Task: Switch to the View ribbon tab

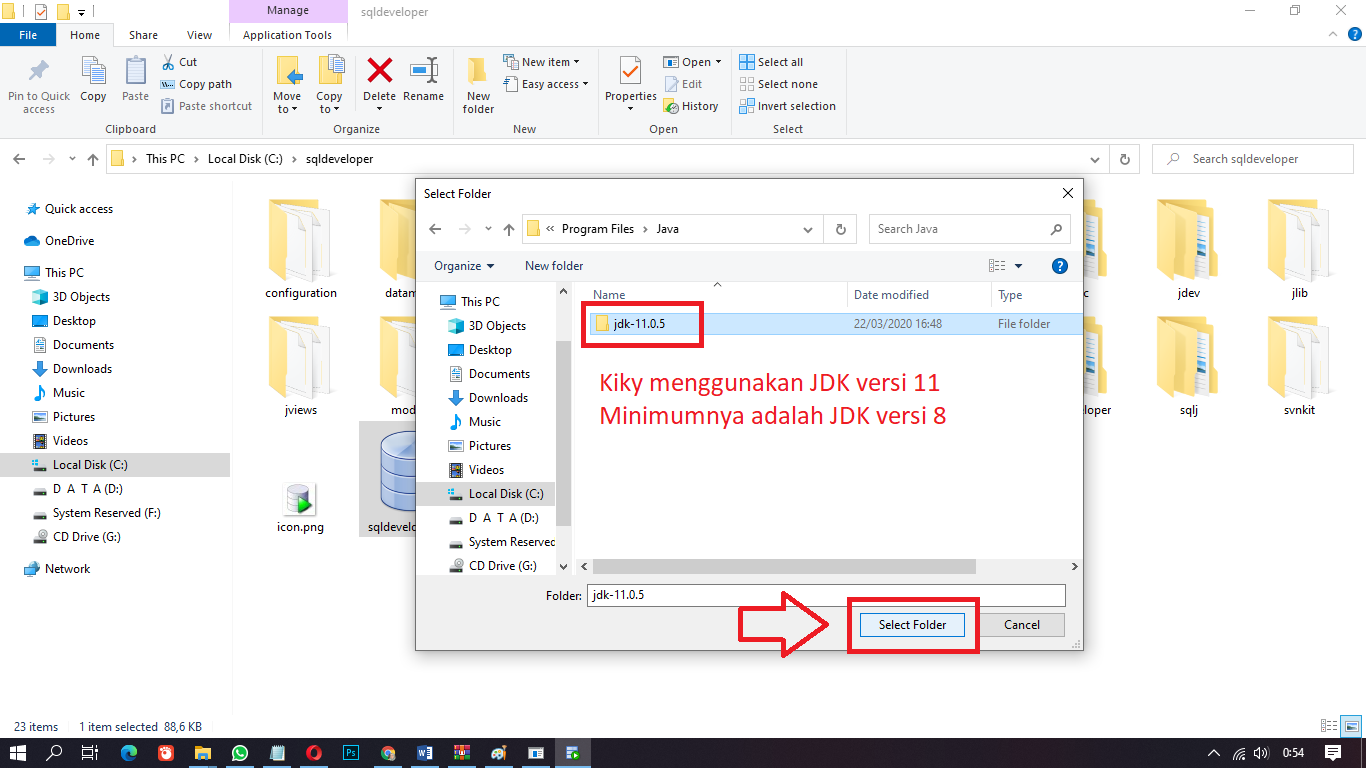Action: click(199, 33)
